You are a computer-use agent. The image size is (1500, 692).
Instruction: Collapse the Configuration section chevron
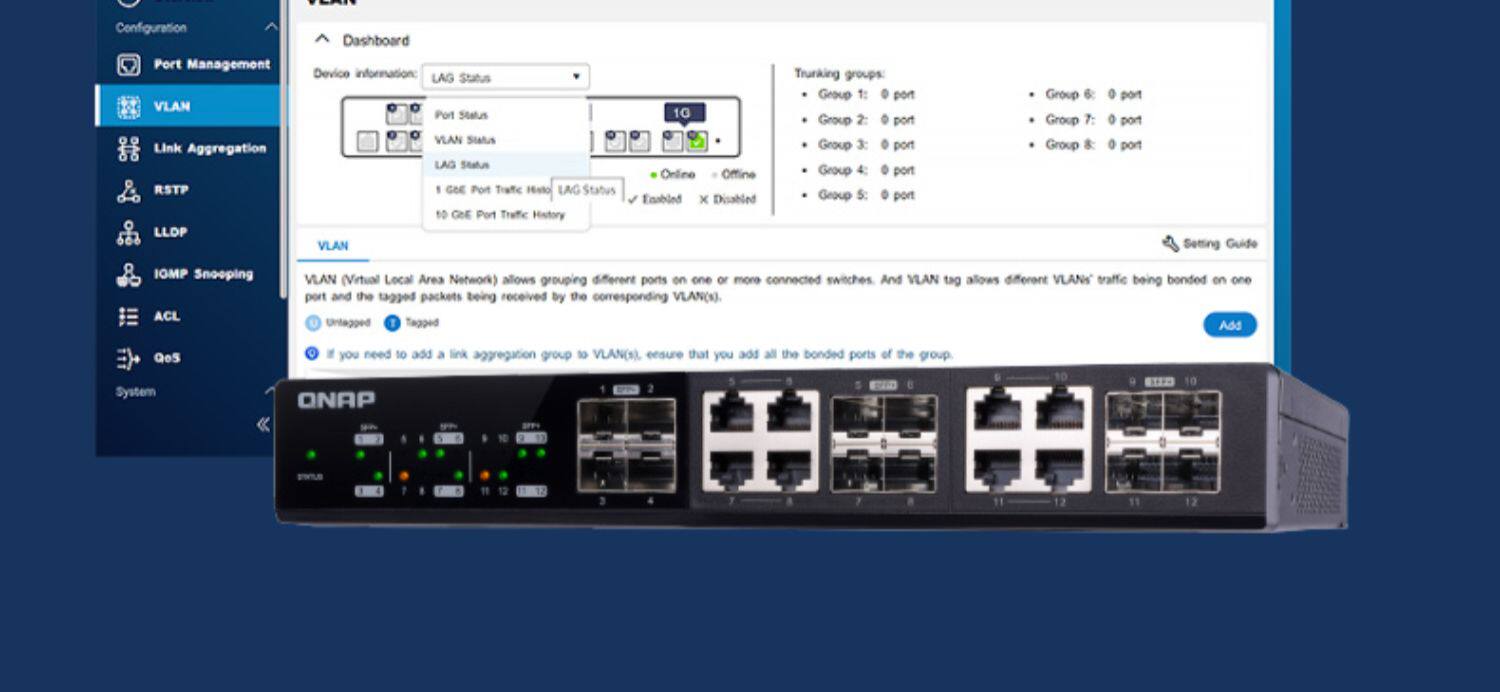pyautogui.click(x=270, y=28)
